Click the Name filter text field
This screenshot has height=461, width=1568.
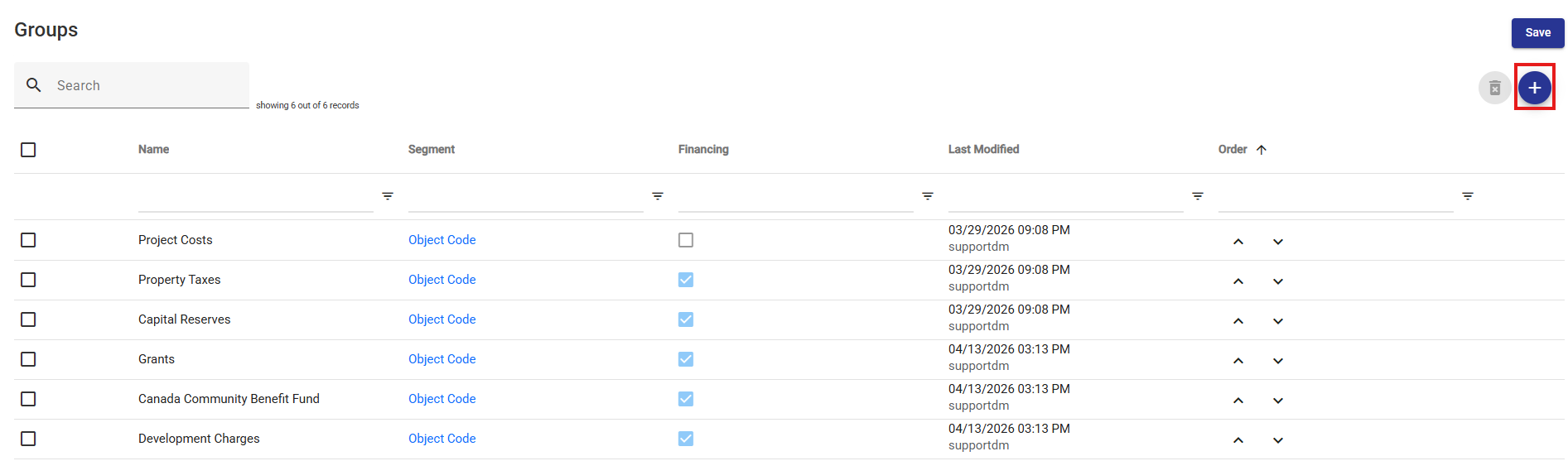tap(255, 197)
